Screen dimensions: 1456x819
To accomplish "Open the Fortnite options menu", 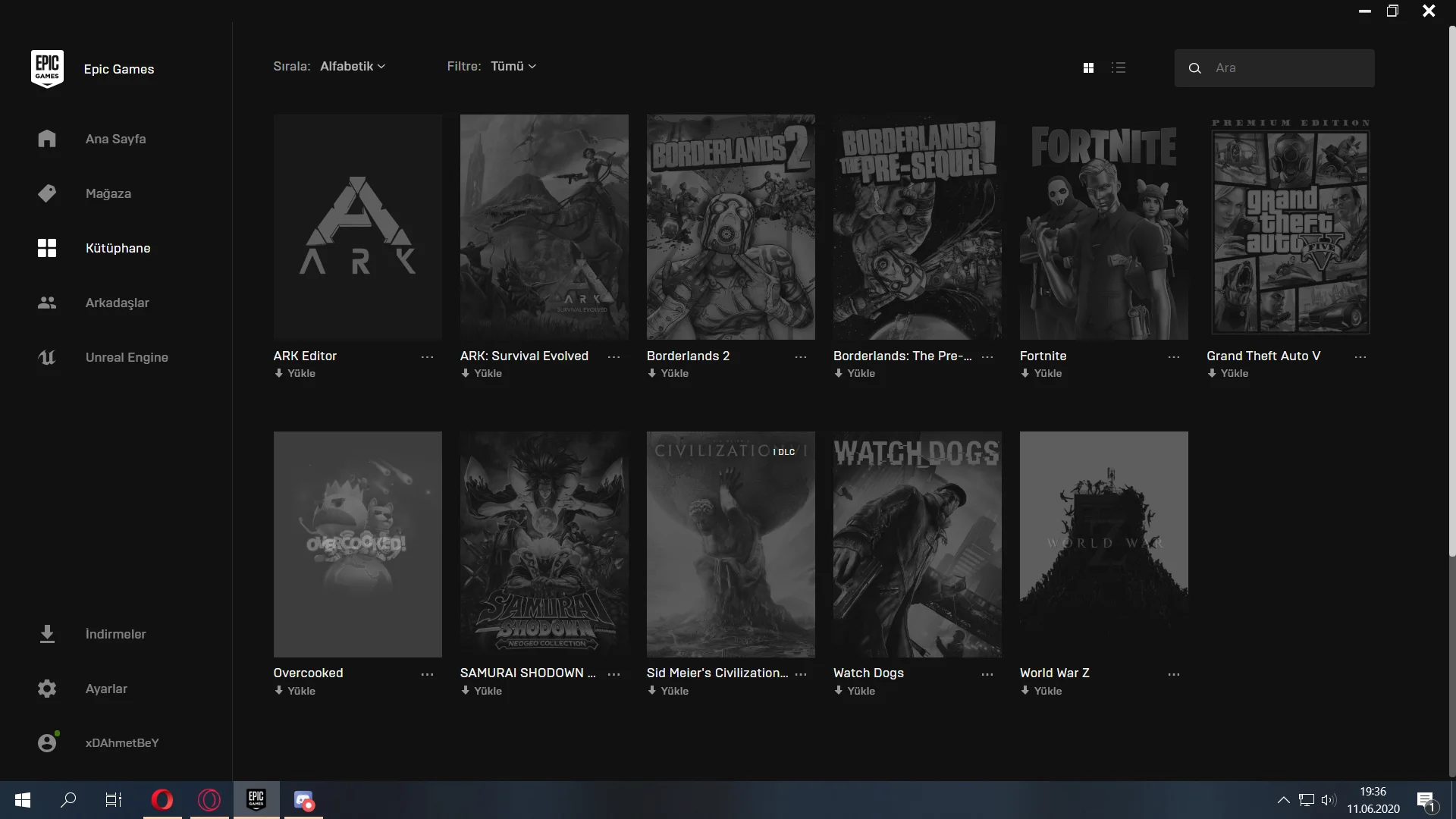I will coord(1174,356).
